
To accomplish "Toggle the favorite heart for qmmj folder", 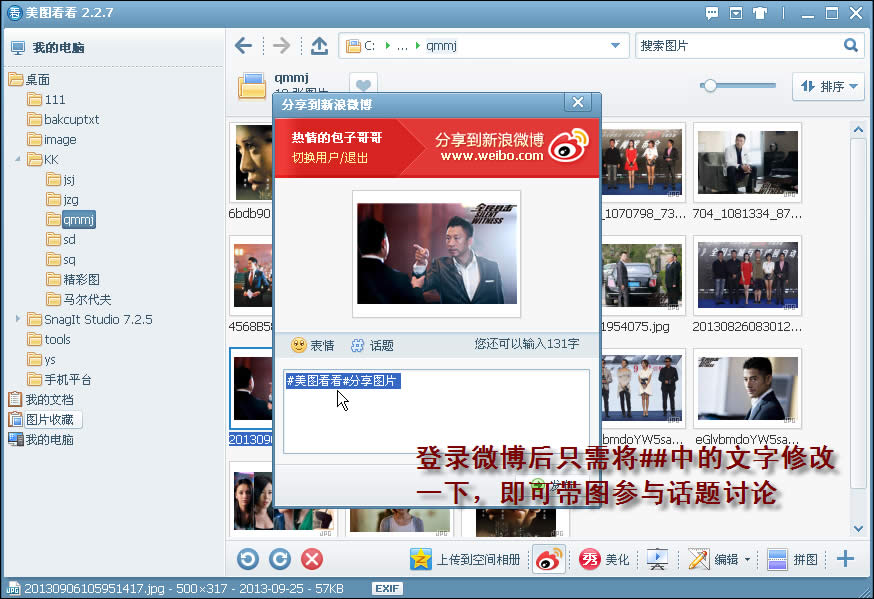I will tap(363, 85).
